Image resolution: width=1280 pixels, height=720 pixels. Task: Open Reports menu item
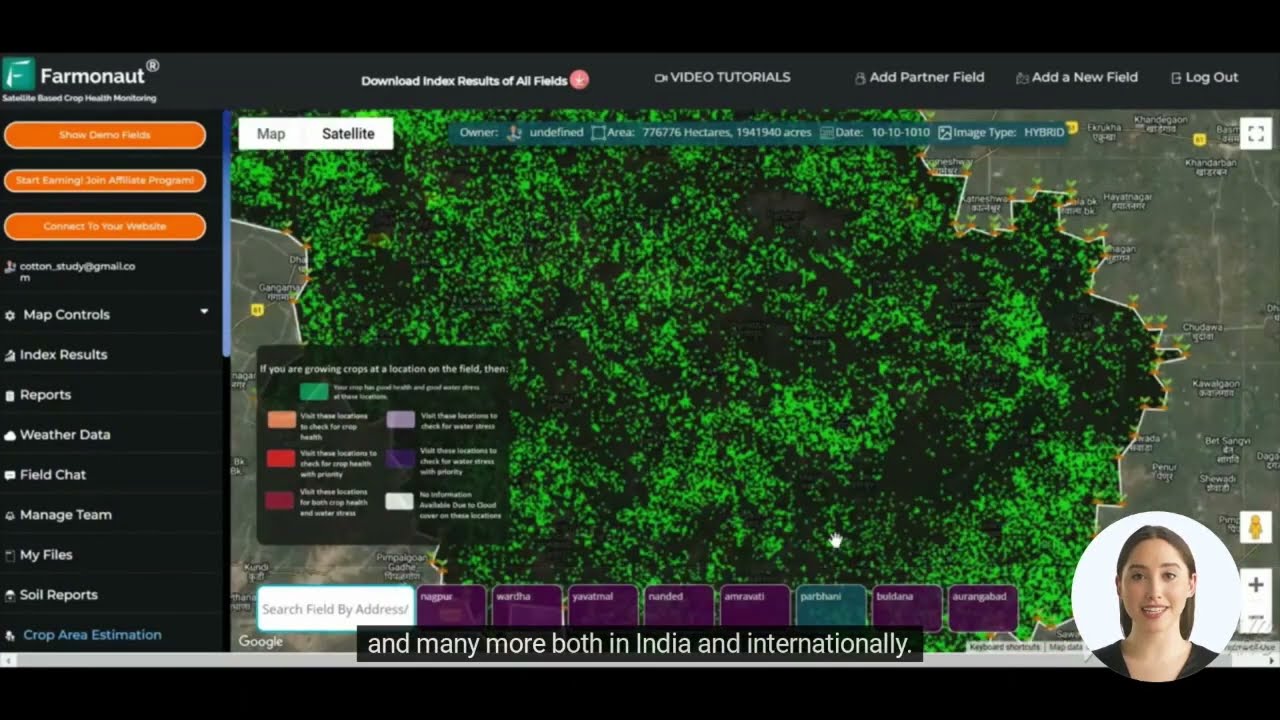click(x=46, y=395)
